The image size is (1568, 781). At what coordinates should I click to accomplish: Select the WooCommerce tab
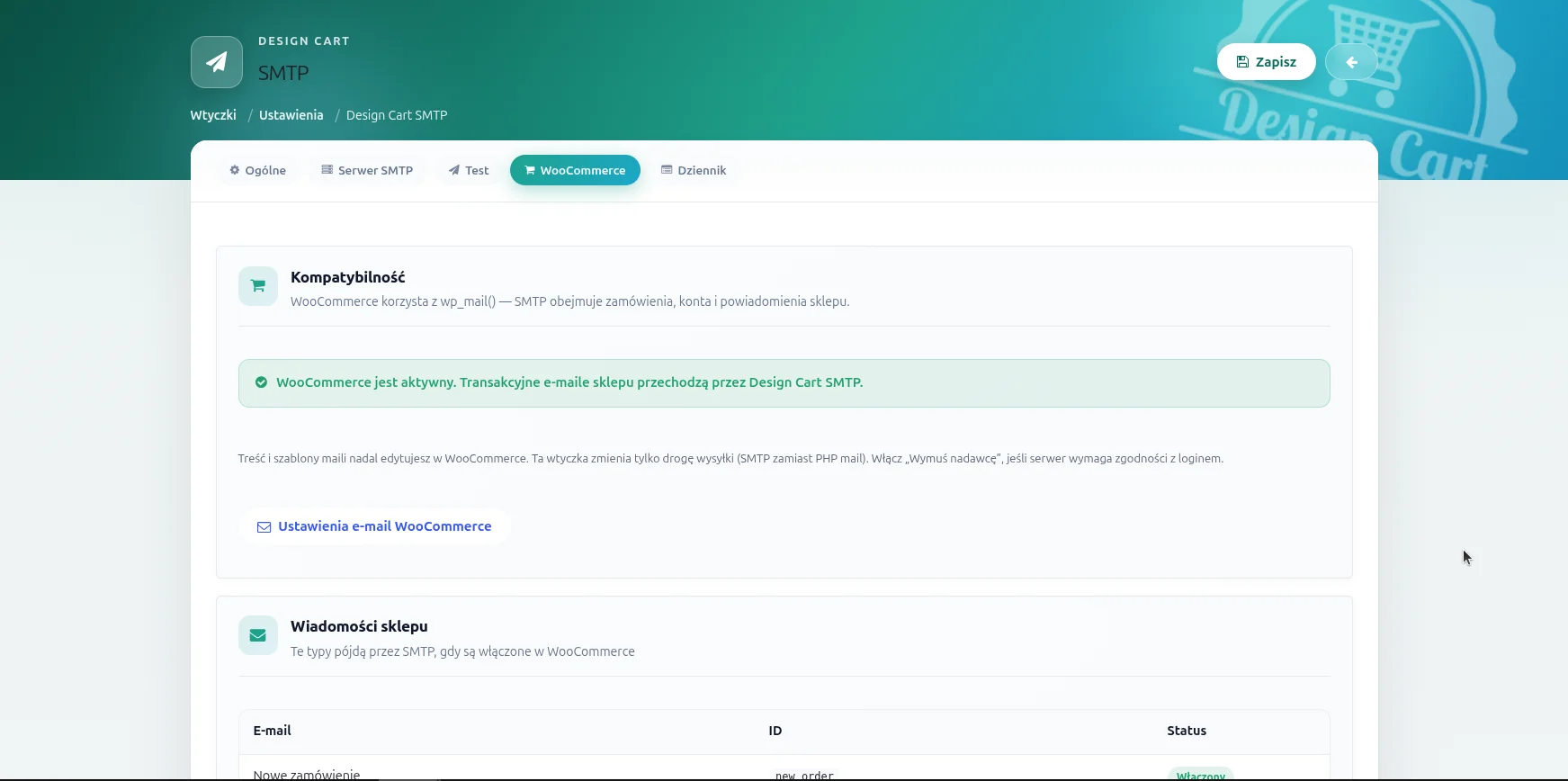click(x=575, y=170)
